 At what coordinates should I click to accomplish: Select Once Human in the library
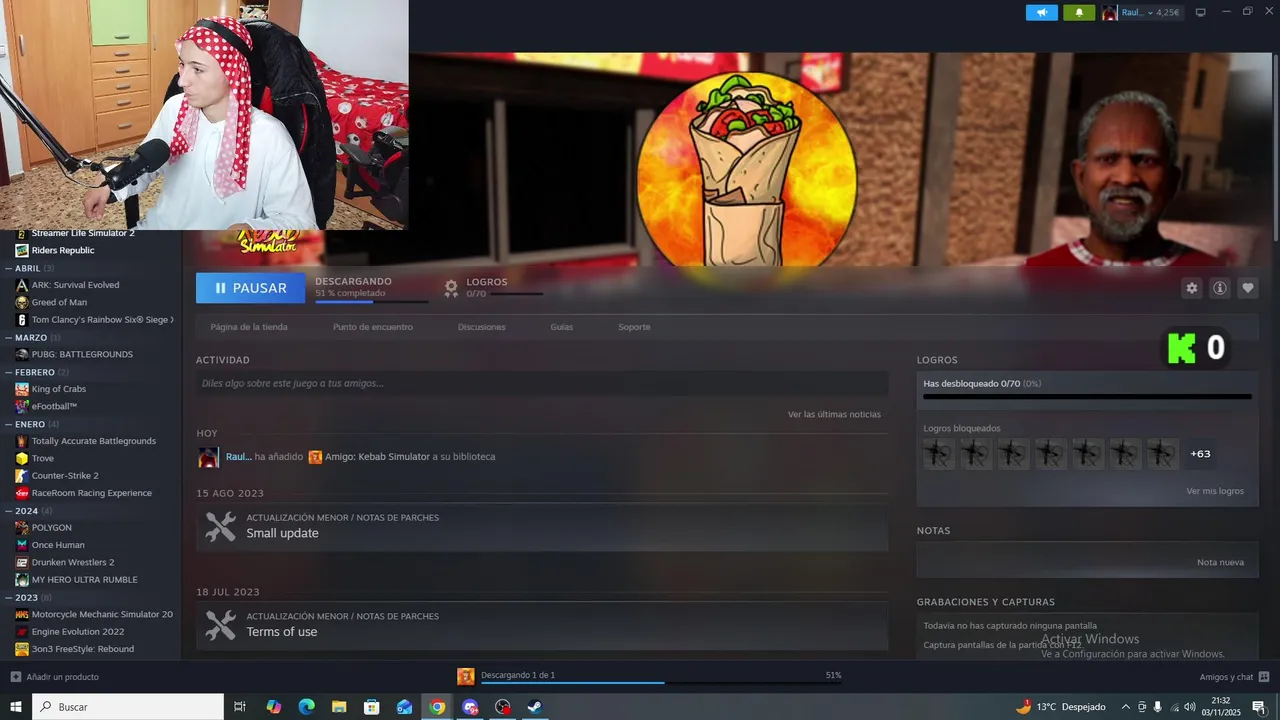[x=58, y=545]
